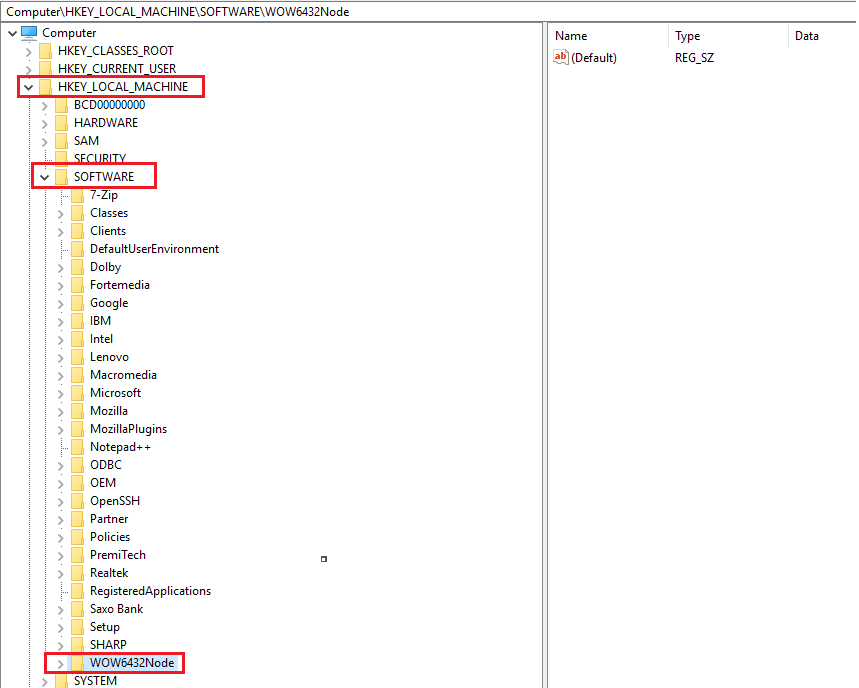Click the OpenSSH folder icon

point(78,501)
